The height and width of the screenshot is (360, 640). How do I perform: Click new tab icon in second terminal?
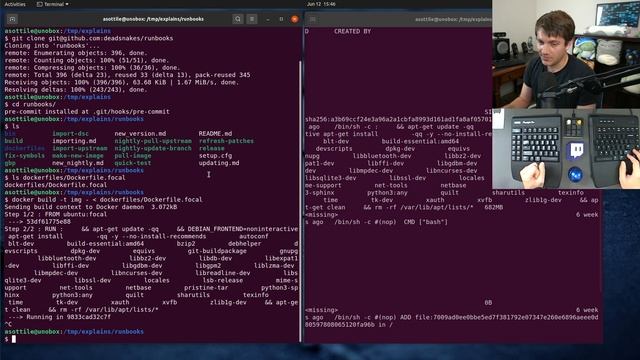(313, 19)
